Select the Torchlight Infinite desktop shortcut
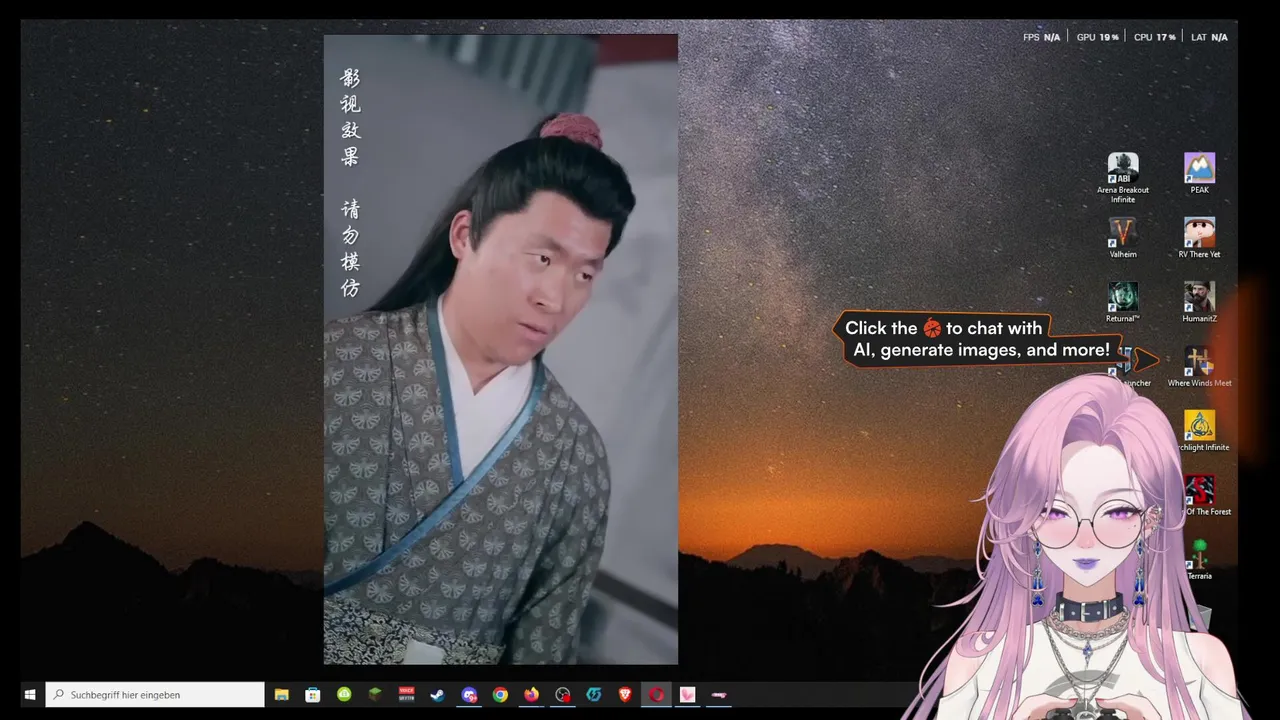Image resolution: width=1280 pixels, height=720 pixels. (x=1203, y=431)
